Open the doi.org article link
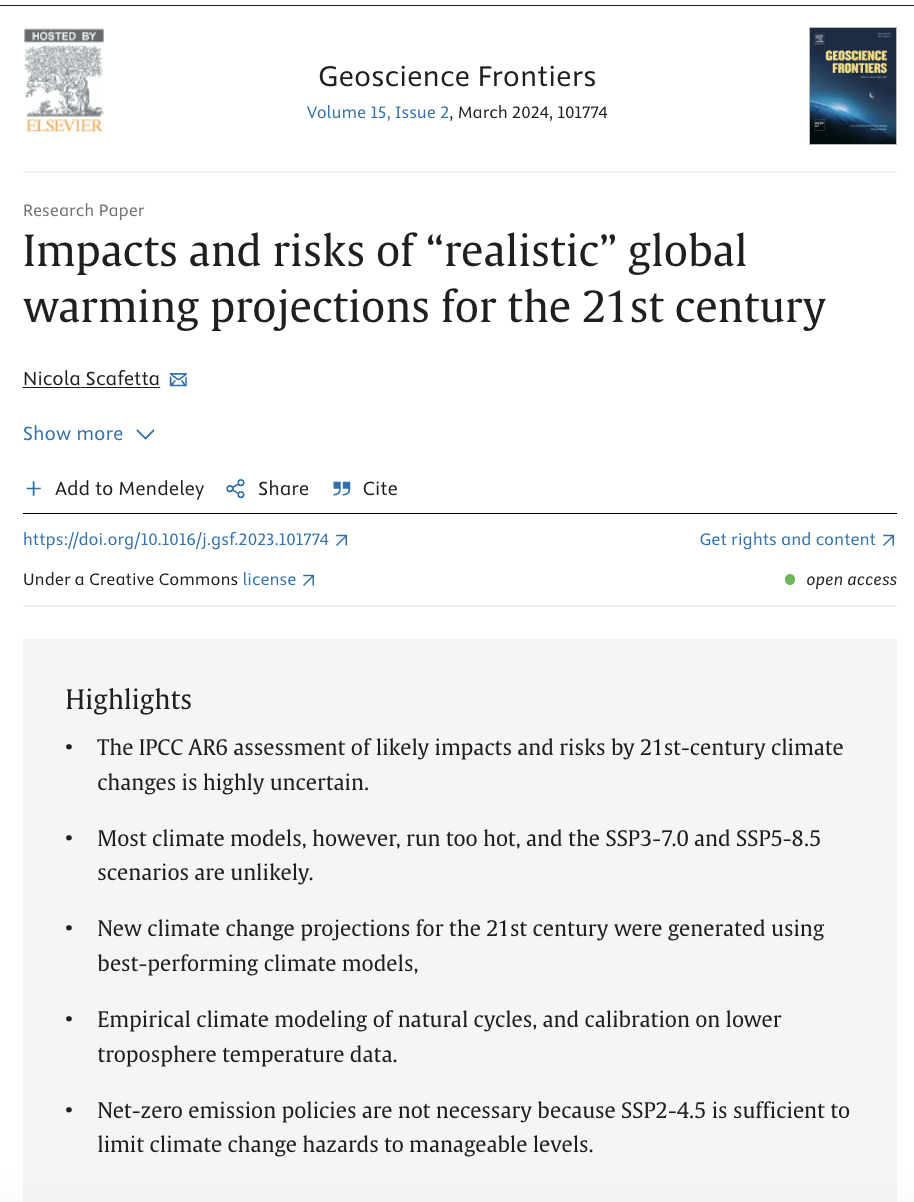This screenshot has width=914, height=1202. coord(176,539)
